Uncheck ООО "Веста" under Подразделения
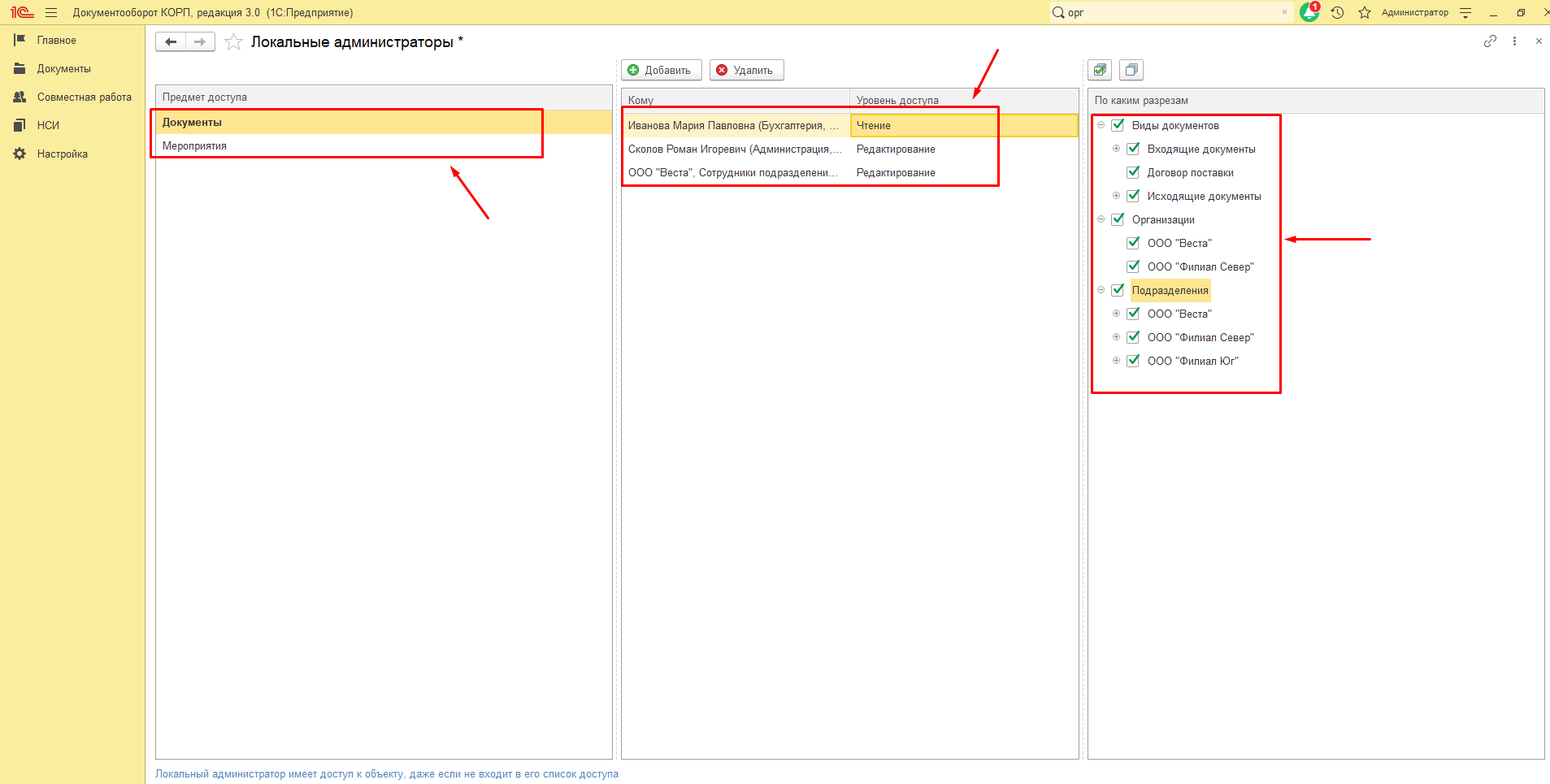 [x=1133, y=314]
